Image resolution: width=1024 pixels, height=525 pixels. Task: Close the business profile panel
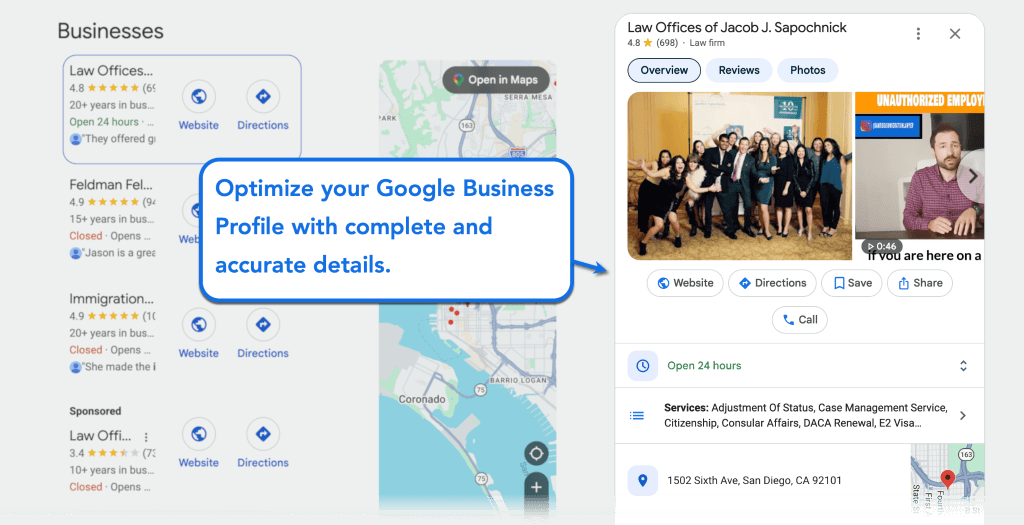point(955,34)
